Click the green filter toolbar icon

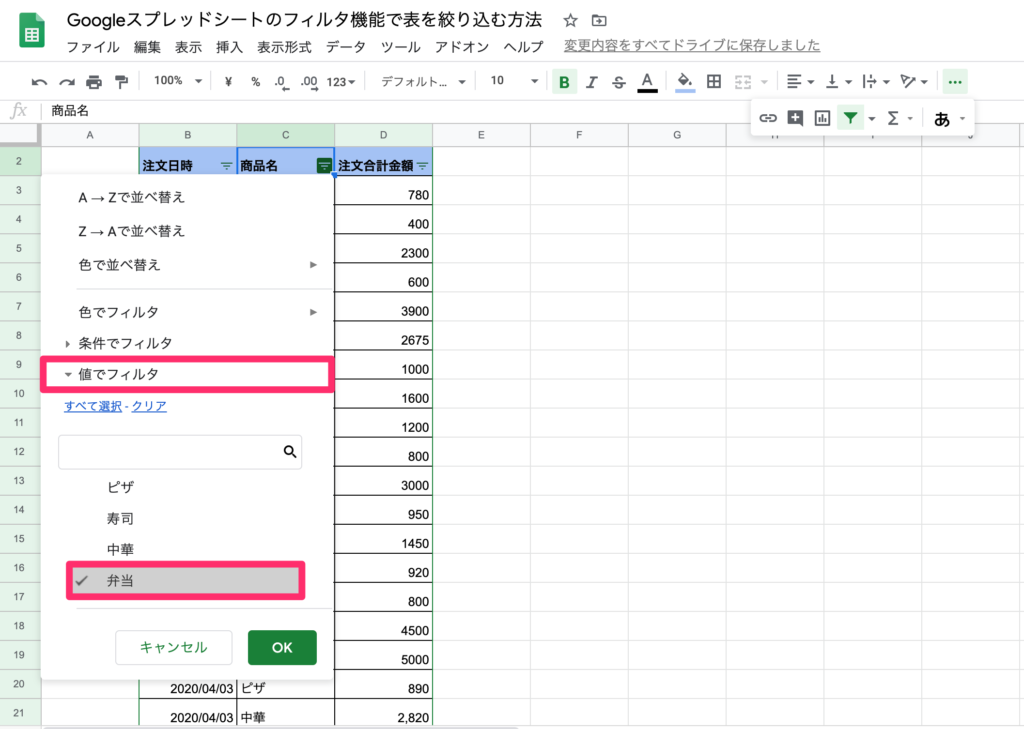point(850,118)
